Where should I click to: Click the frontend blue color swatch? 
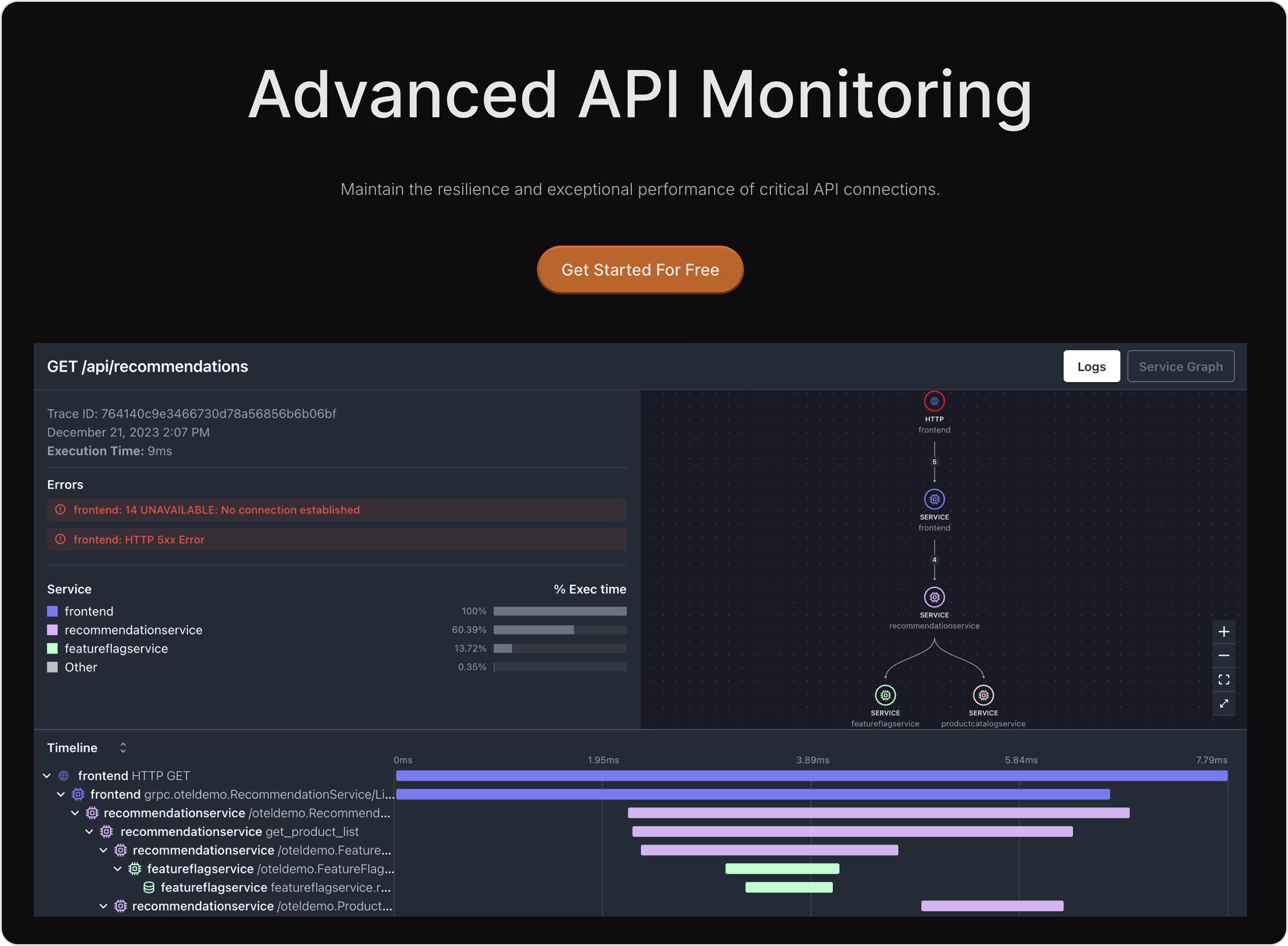52,612
